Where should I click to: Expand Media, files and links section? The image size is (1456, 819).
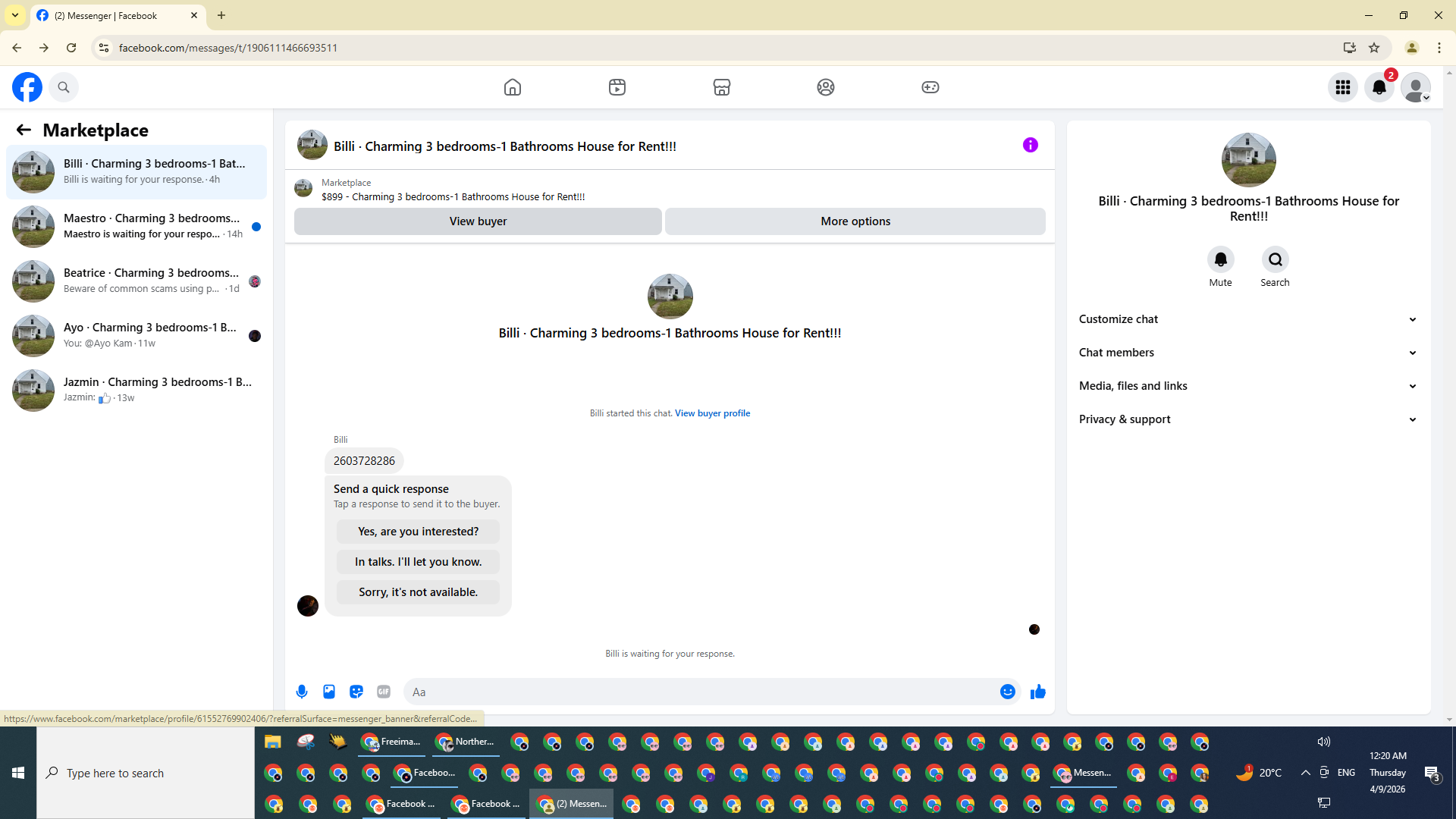click(x=1248, y=386)
